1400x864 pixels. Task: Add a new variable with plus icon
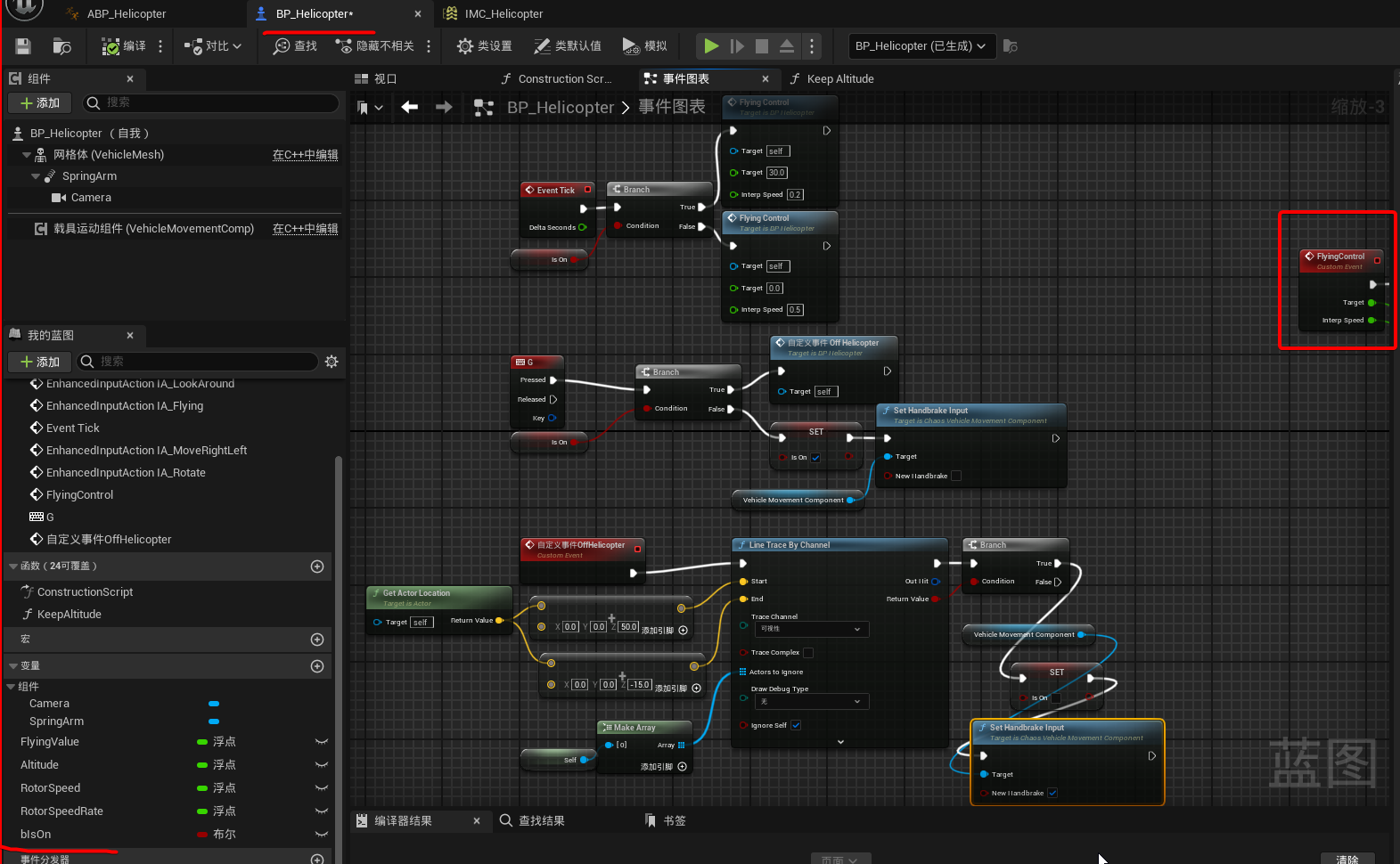click(316, 666)
